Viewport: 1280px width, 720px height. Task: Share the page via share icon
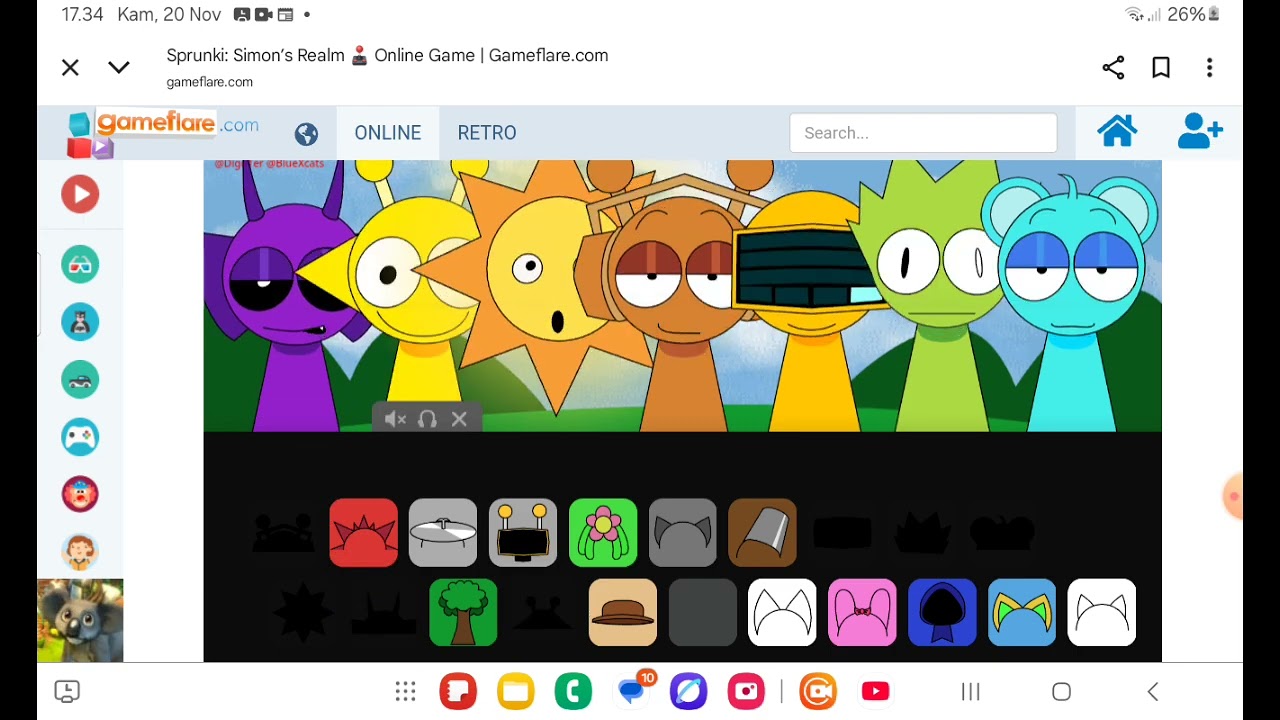click(1113, 67)
